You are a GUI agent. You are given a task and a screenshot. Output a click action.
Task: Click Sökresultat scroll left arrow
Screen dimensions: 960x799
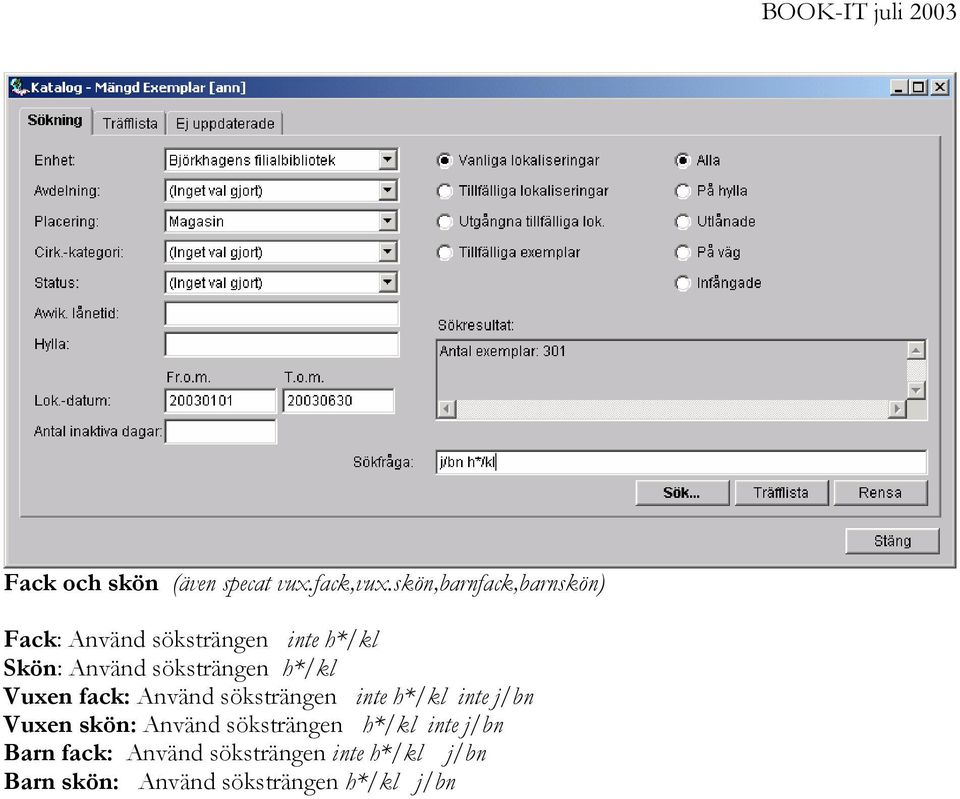coord(448,408)
